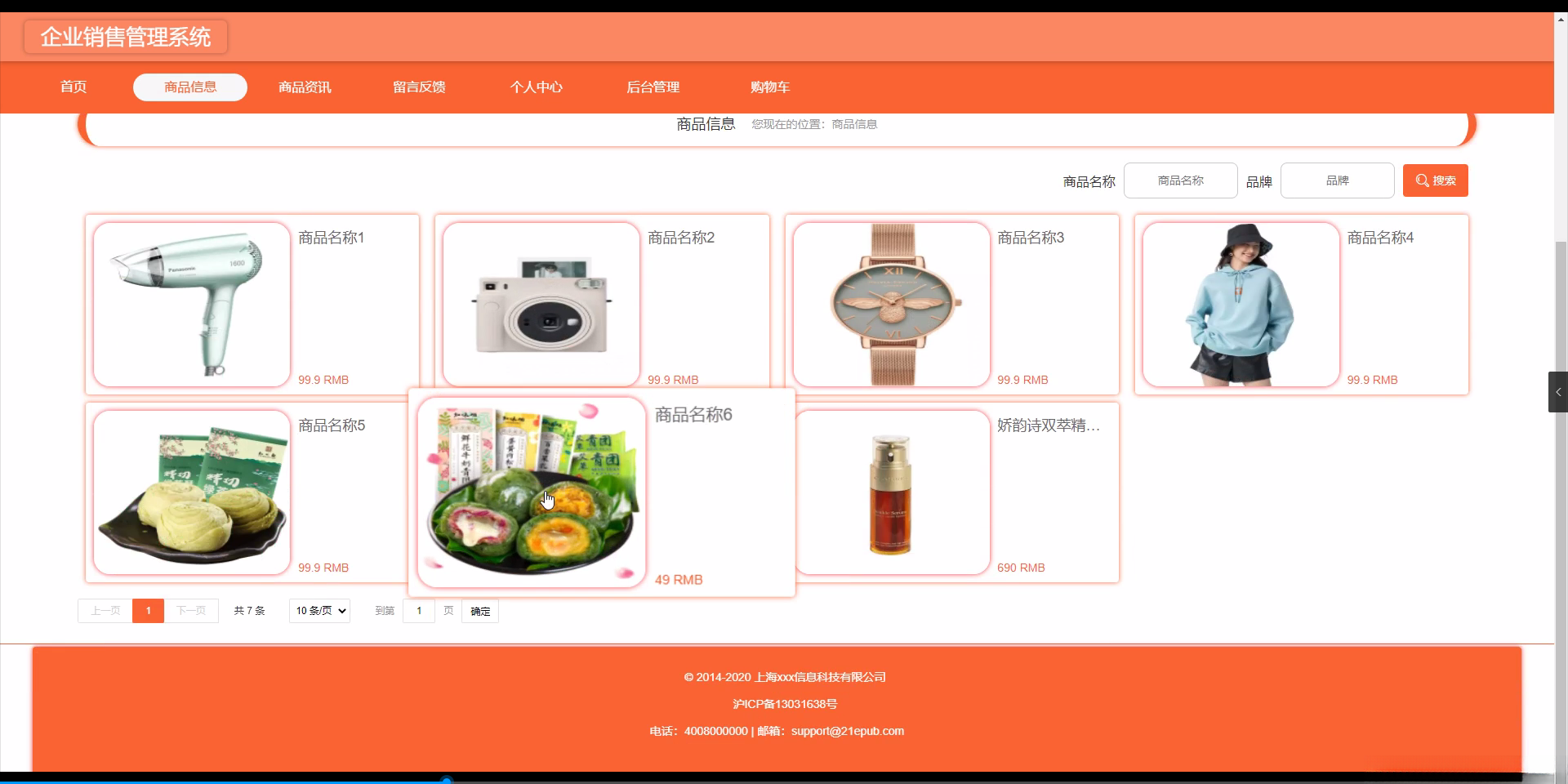The height and width of the screenshot is (784, 1568).
Task: Go to 下一页 next page
Action: coord(191,610)
